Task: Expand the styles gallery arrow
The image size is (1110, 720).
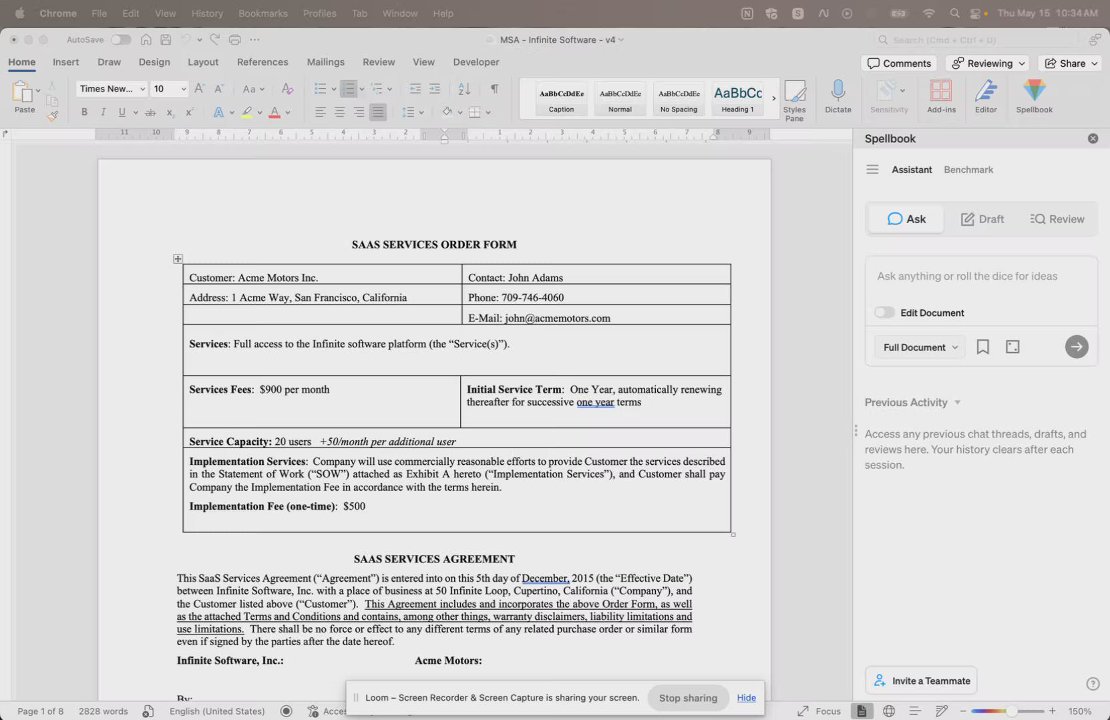Action: [x=774, y=98]
